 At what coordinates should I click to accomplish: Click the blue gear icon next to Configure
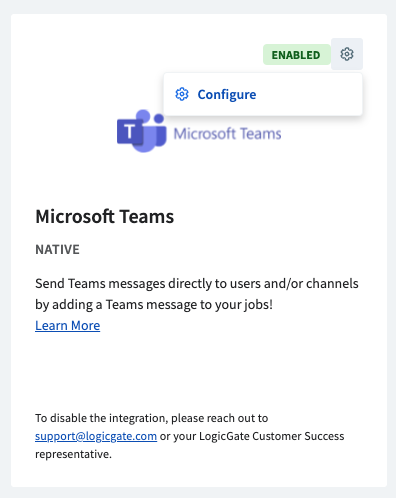pos(182,94)
